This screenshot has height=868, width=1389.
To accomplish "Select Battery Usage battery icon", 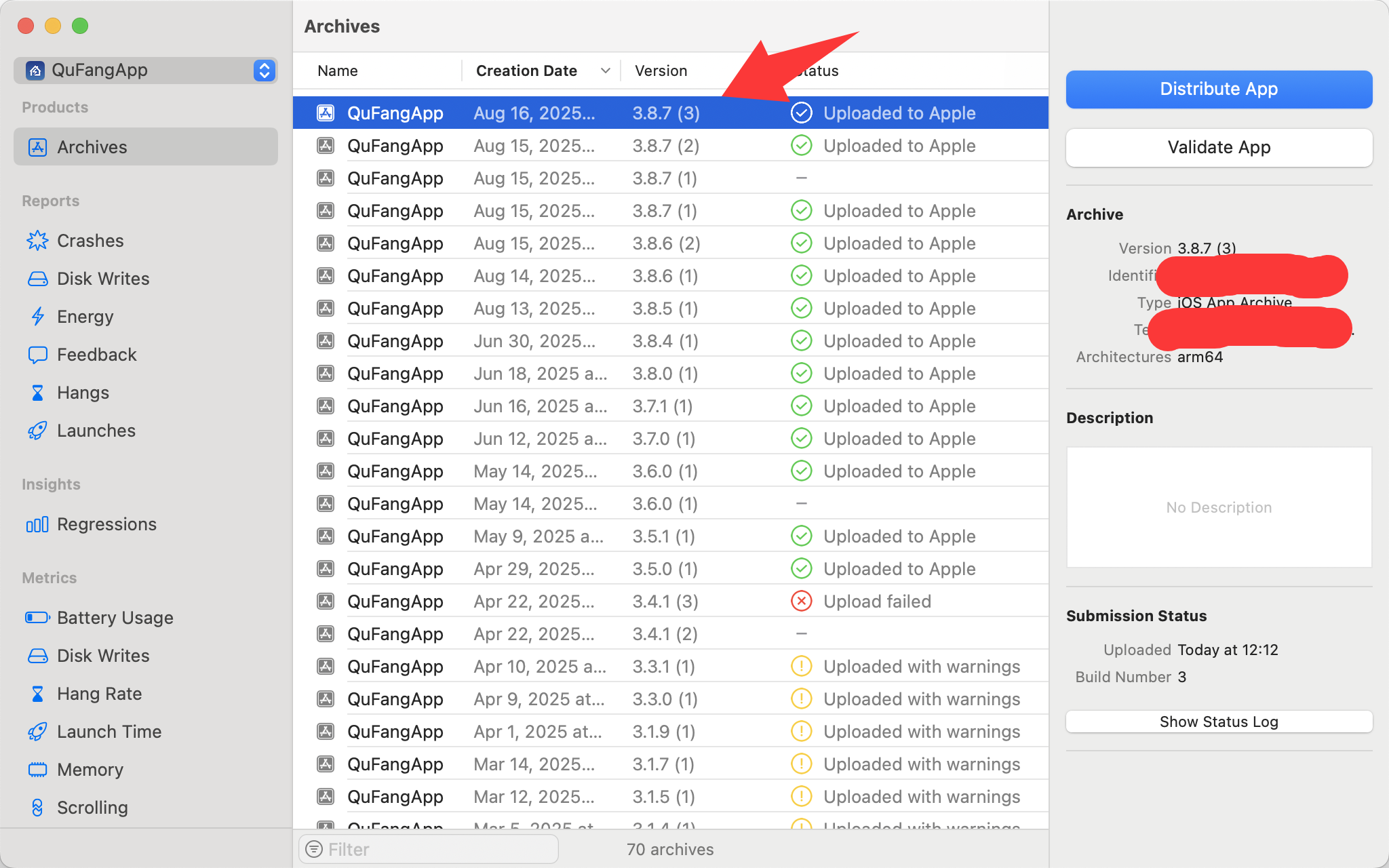I will click(x=37, y=618).
